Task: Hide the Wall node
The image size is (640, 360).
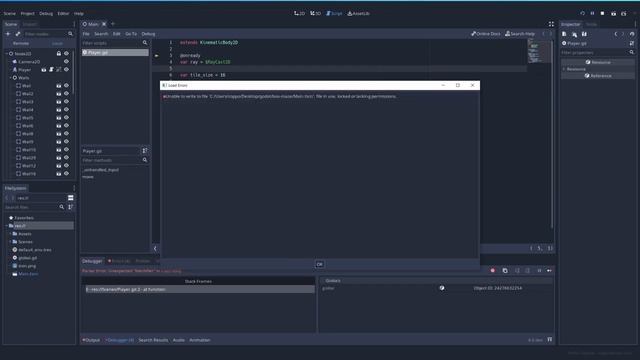Action: click(67, 86)
